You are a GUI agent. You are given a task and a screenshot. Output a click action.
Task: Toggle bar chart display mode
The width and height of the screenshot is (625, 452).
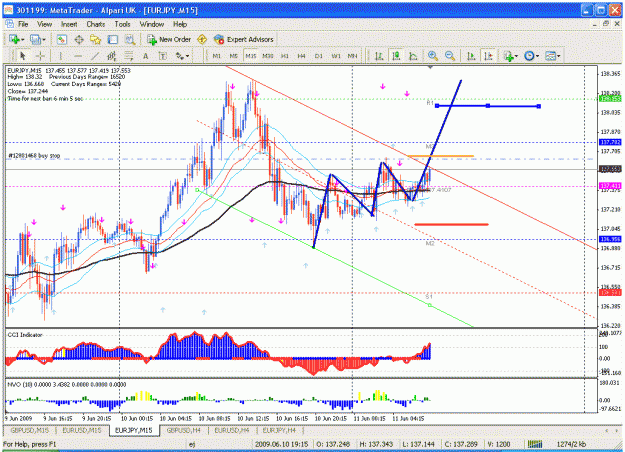click(x=379, y=56)
